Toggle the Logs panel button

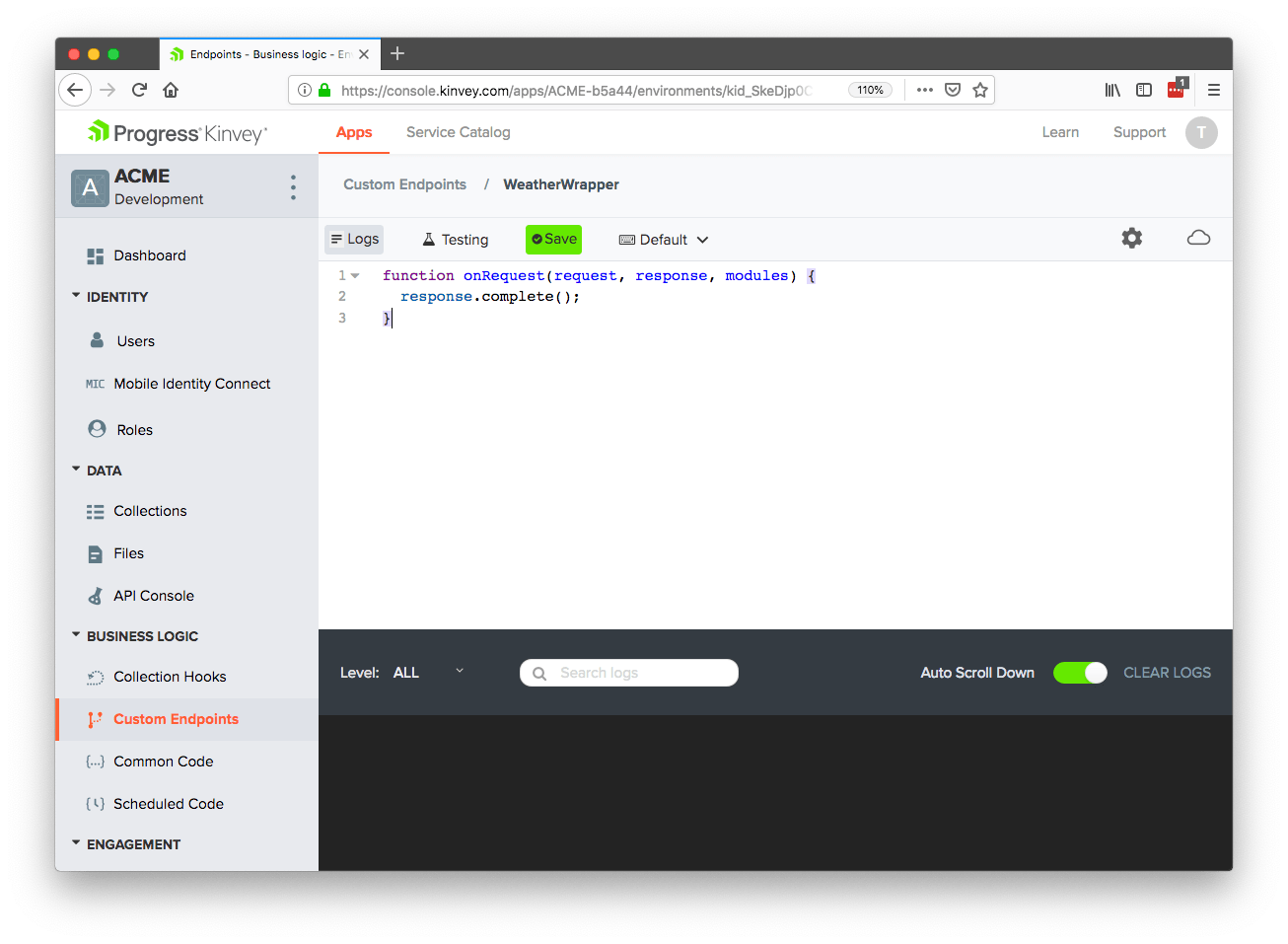(354, 240)
